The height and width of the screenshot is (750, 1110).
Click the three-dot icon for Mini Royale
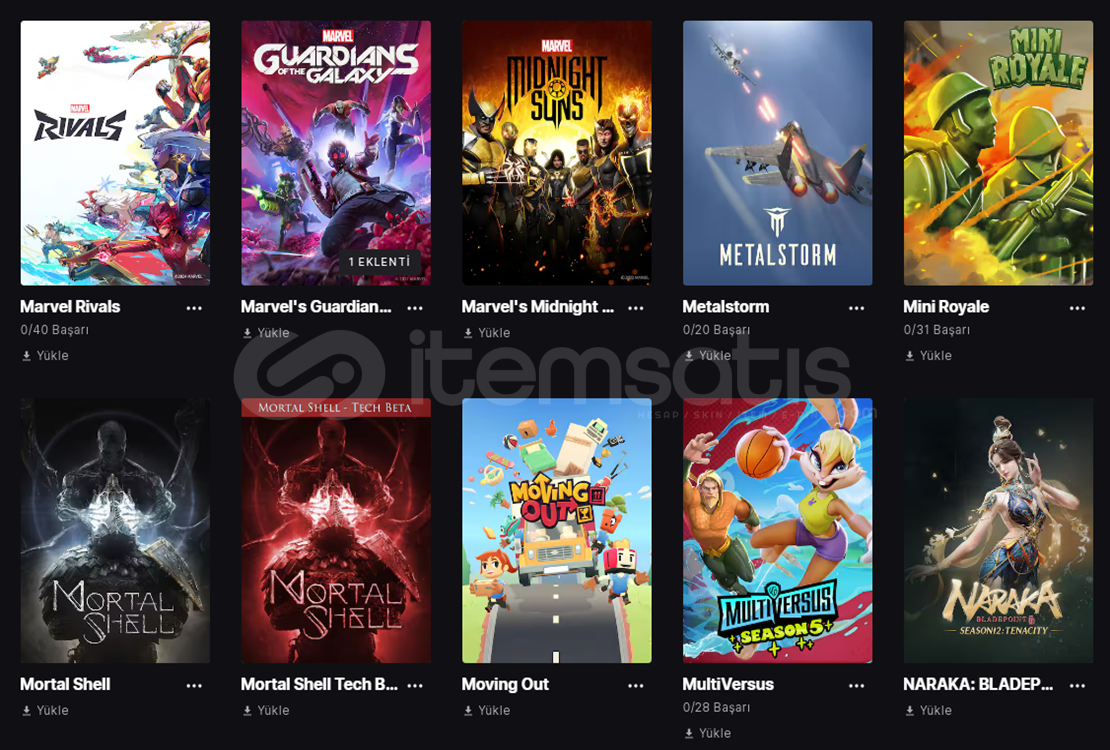[1077, 308]
